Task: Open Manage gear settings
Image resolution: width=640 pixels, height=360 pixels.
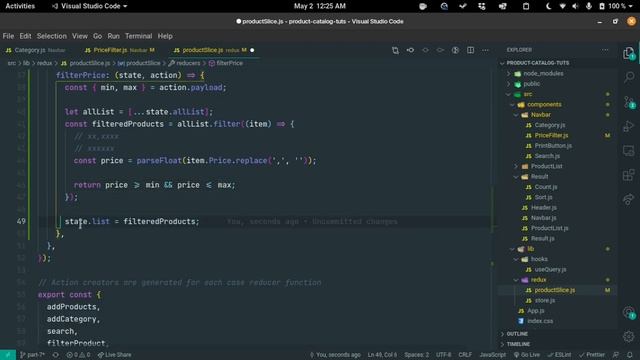Action: (629, 336)
